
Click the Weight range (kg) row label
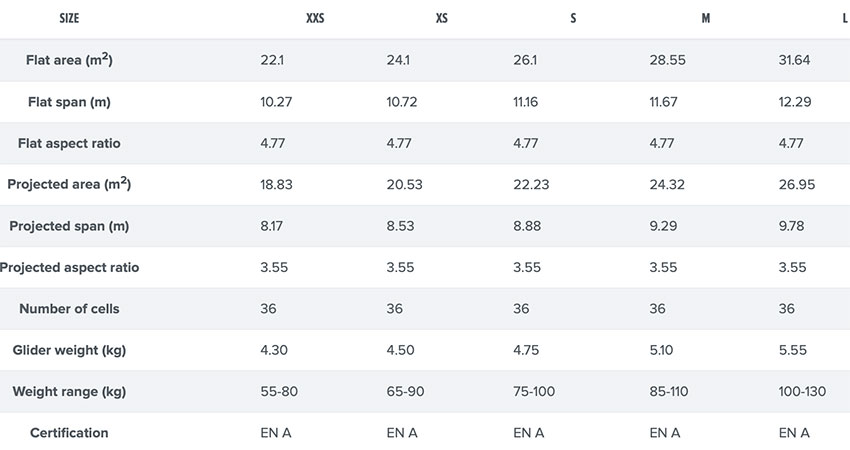(x=69, y=391)
